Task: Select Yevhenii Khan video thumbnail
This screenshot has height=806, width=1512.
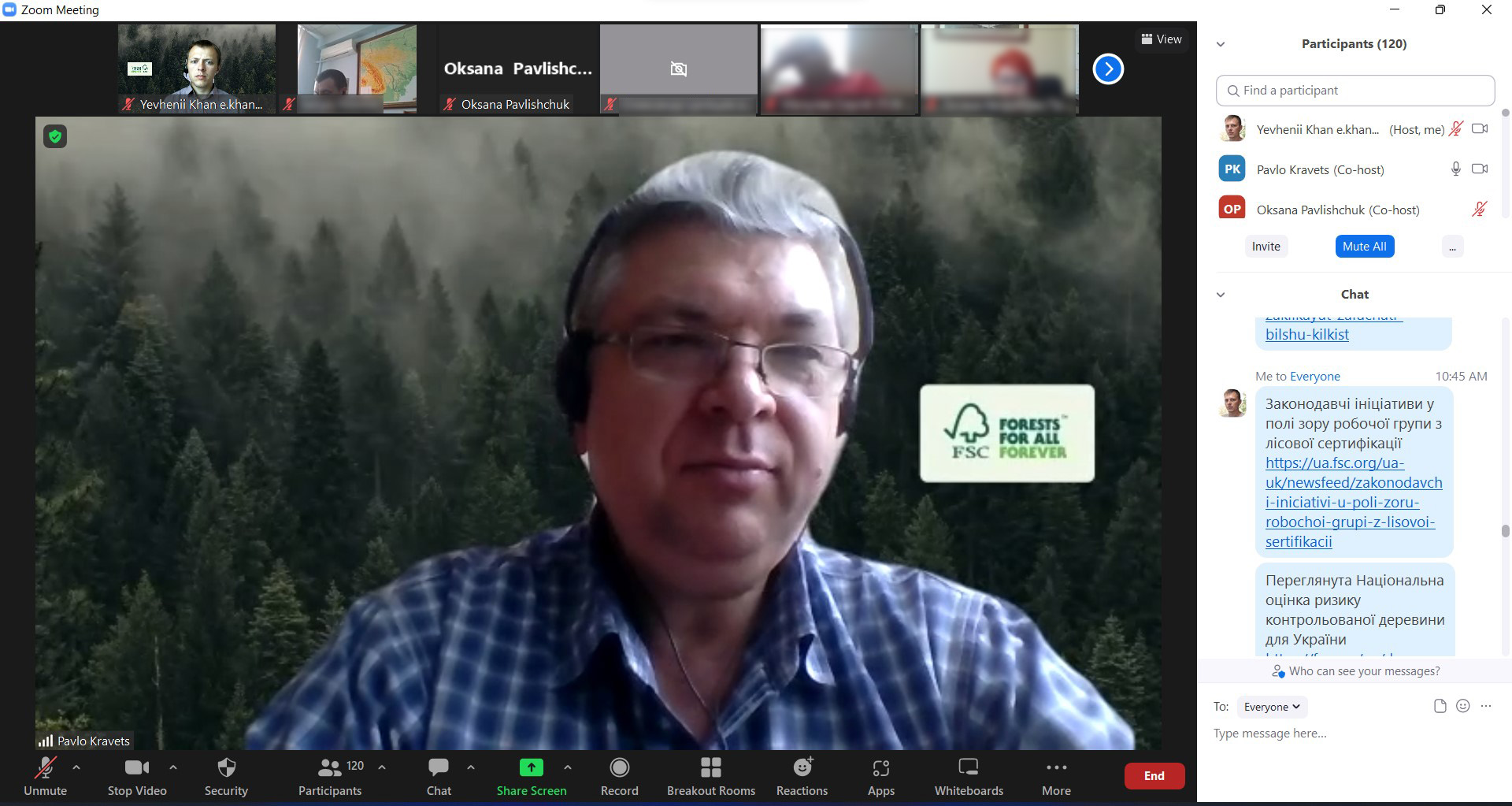Action: point(197,69)
